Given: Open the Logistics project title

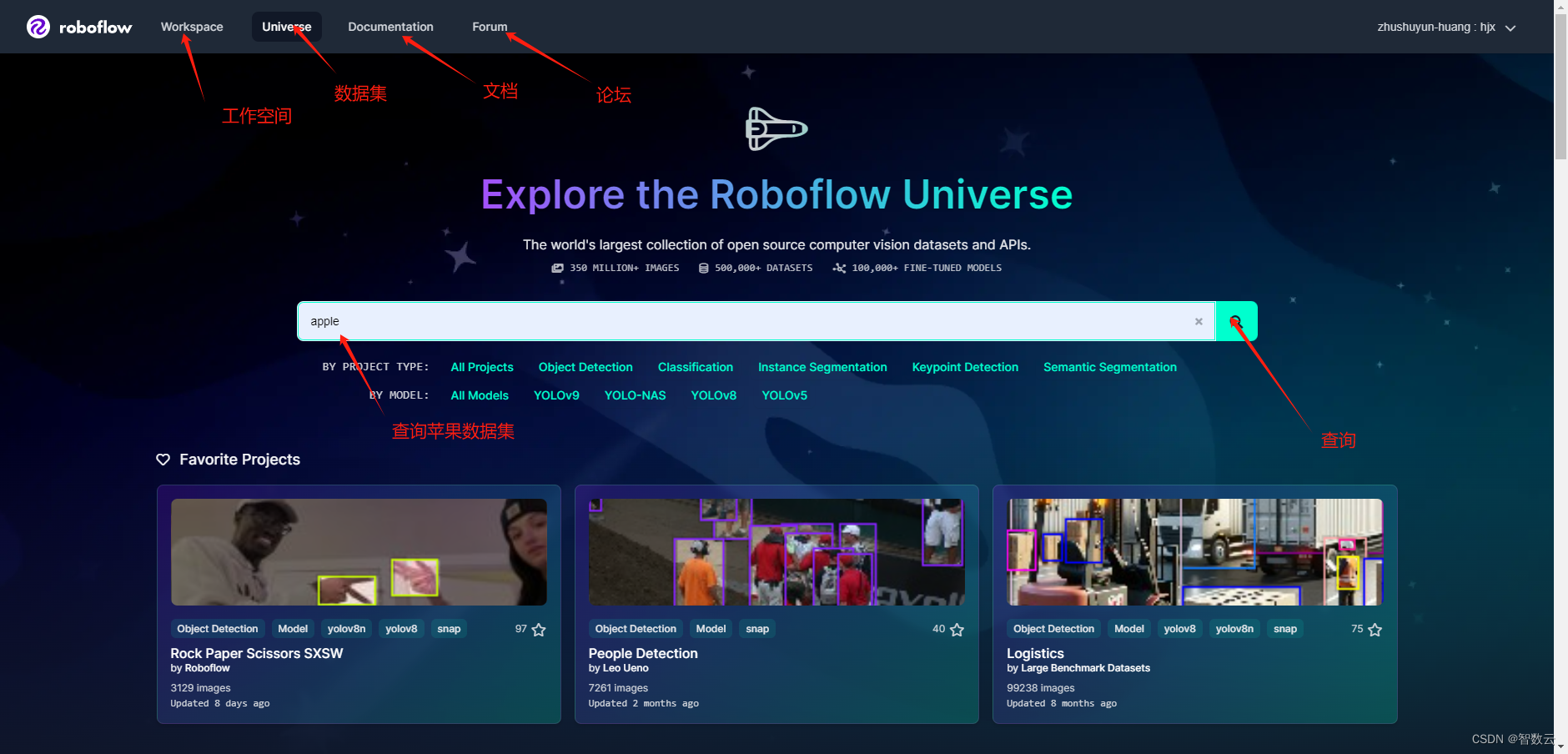Looking at the screenshot, I should click(1035, 653).
